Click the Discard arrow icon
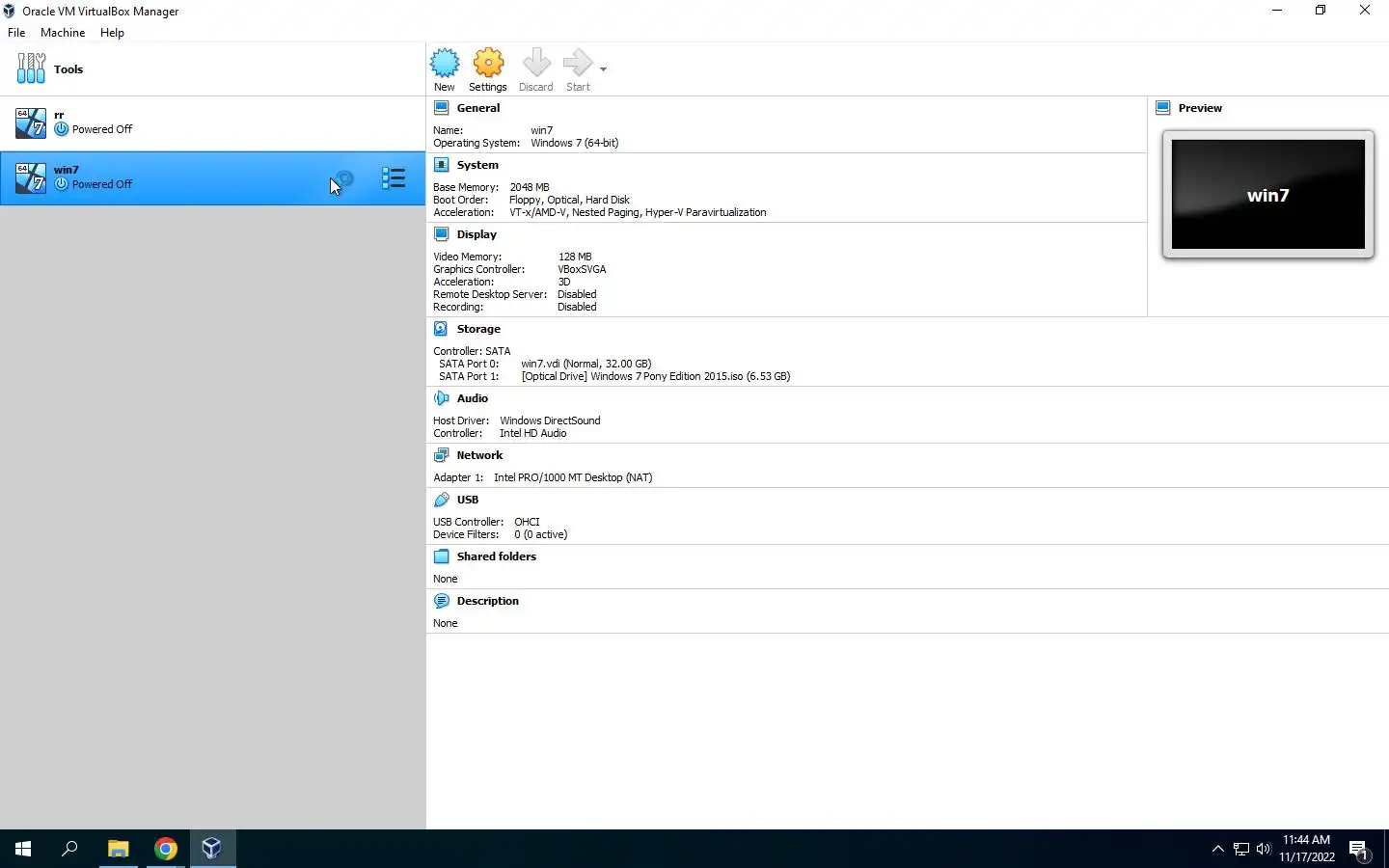Screen dimensions: 1389x868 click(x=536, y=64)
